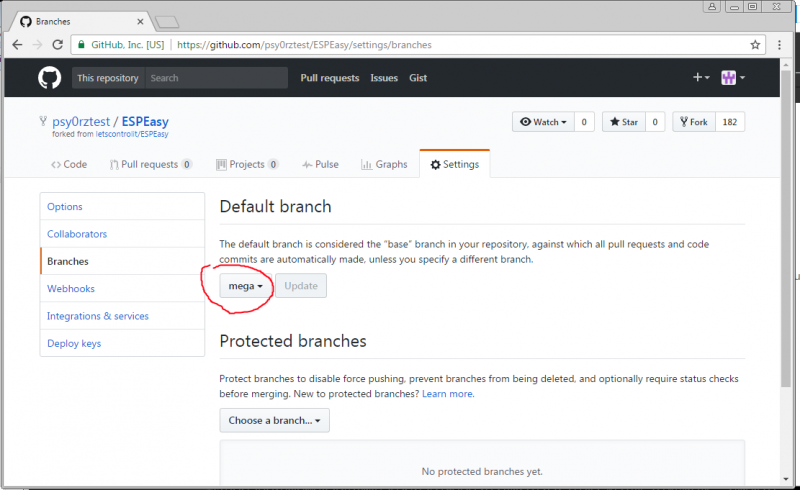View the watchers count of 0
Viewport: 800px width, 490px height.
[584, 122]
